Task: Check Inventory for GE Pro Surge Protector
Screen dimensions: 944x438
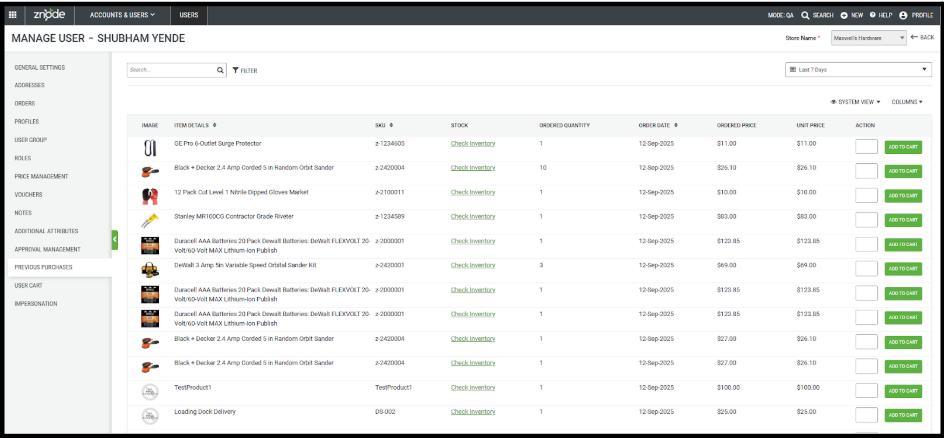Action: 473,144
